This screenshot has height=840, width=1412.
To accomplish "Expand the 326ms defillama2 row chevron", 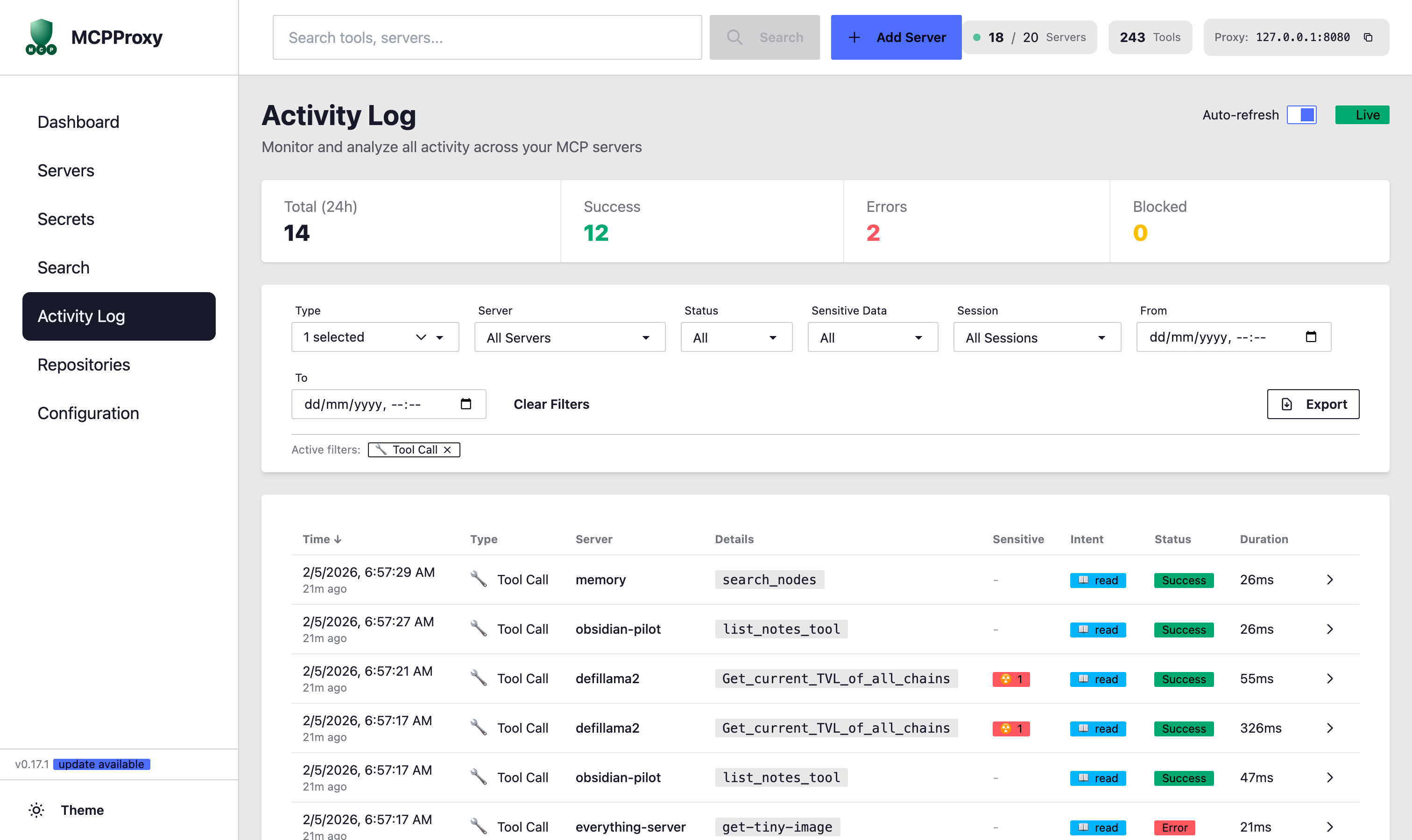I will (1329, 728).
